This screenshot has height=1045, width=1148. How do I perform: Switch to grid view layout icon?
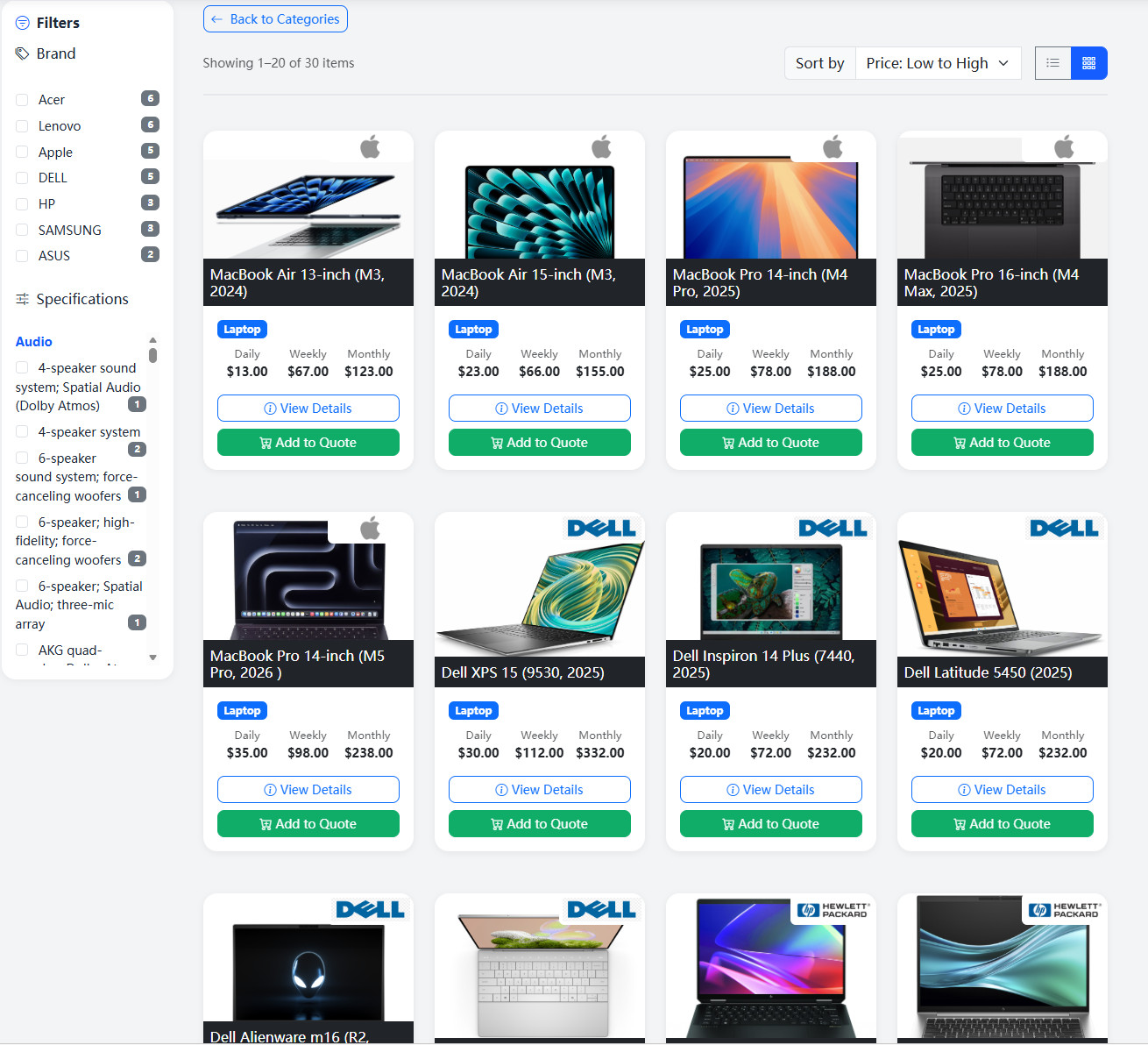pyautogui.click(x=1089, y=63)
